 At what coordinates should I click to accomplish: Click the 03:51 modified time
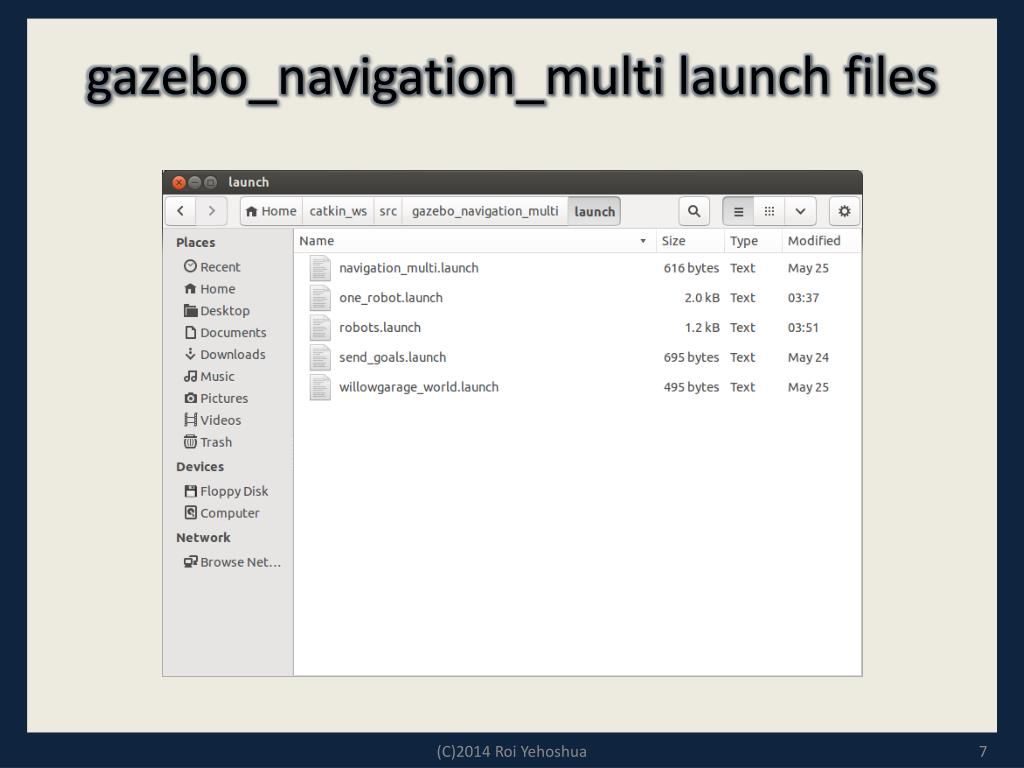tap(803, 327)
